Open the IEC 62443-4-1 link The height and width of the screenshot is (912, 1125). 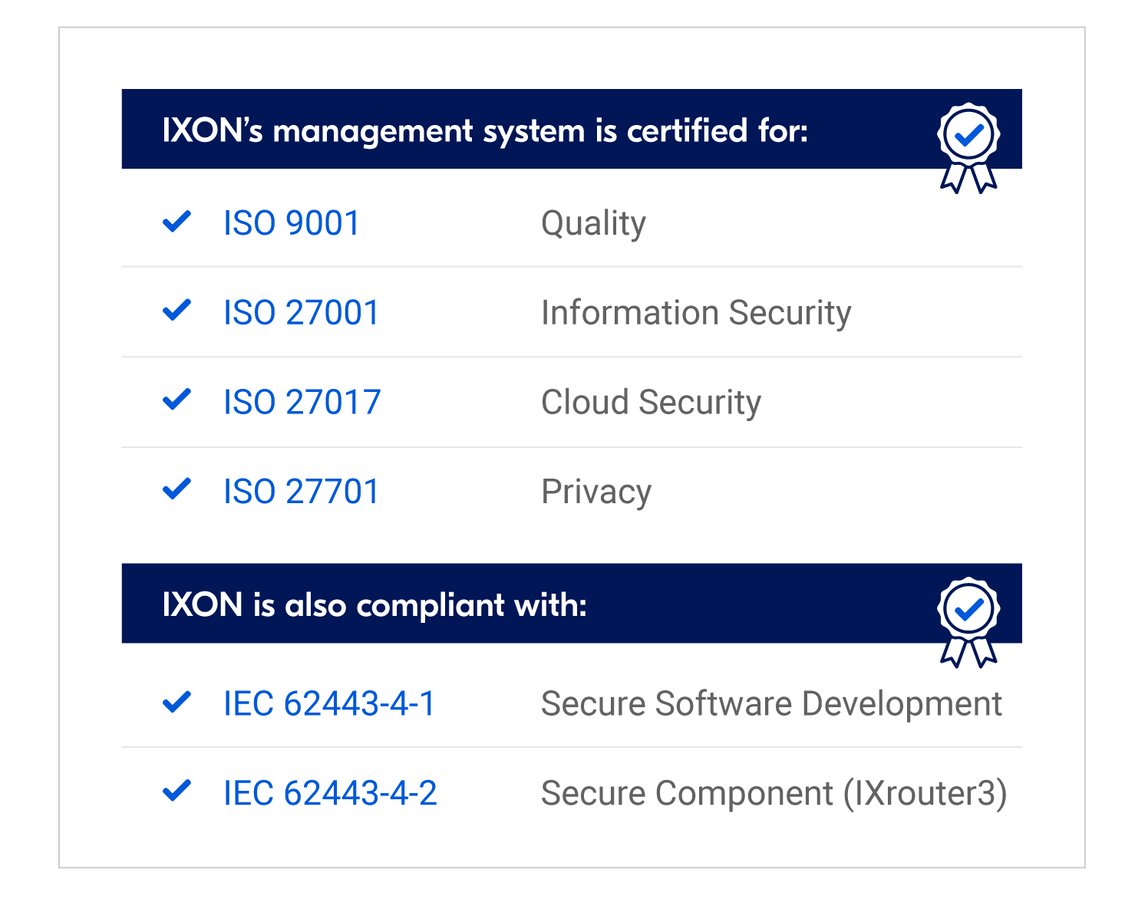(x=327, y=703)
